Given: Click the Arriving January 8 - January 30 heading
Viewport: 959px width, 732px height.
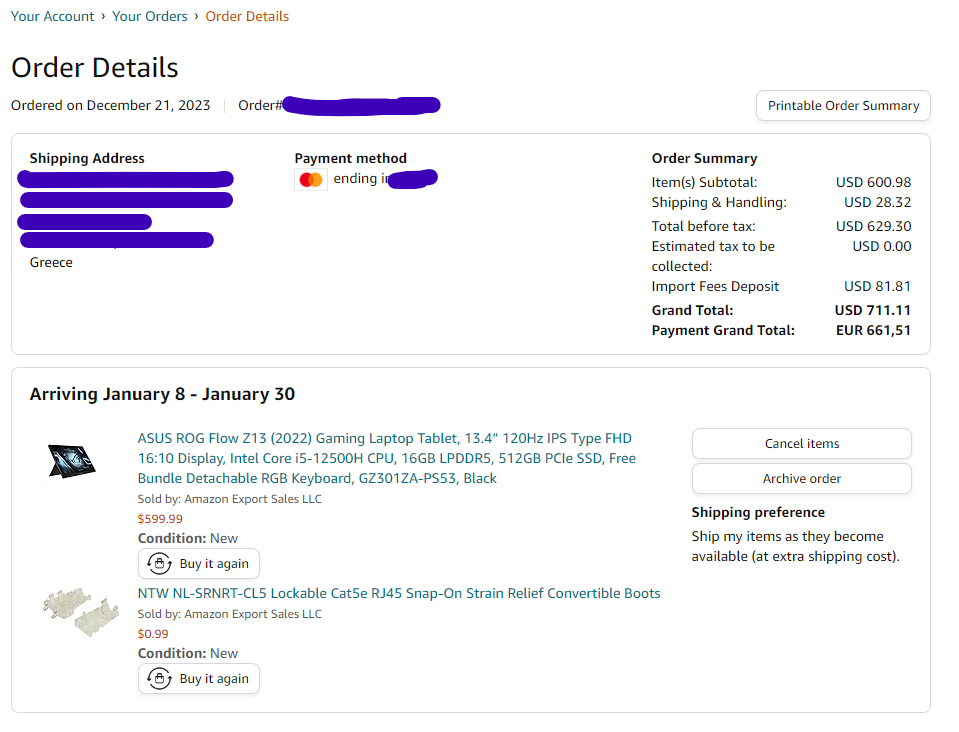Looking at the screenshot, I should click(x=162, y=394).
